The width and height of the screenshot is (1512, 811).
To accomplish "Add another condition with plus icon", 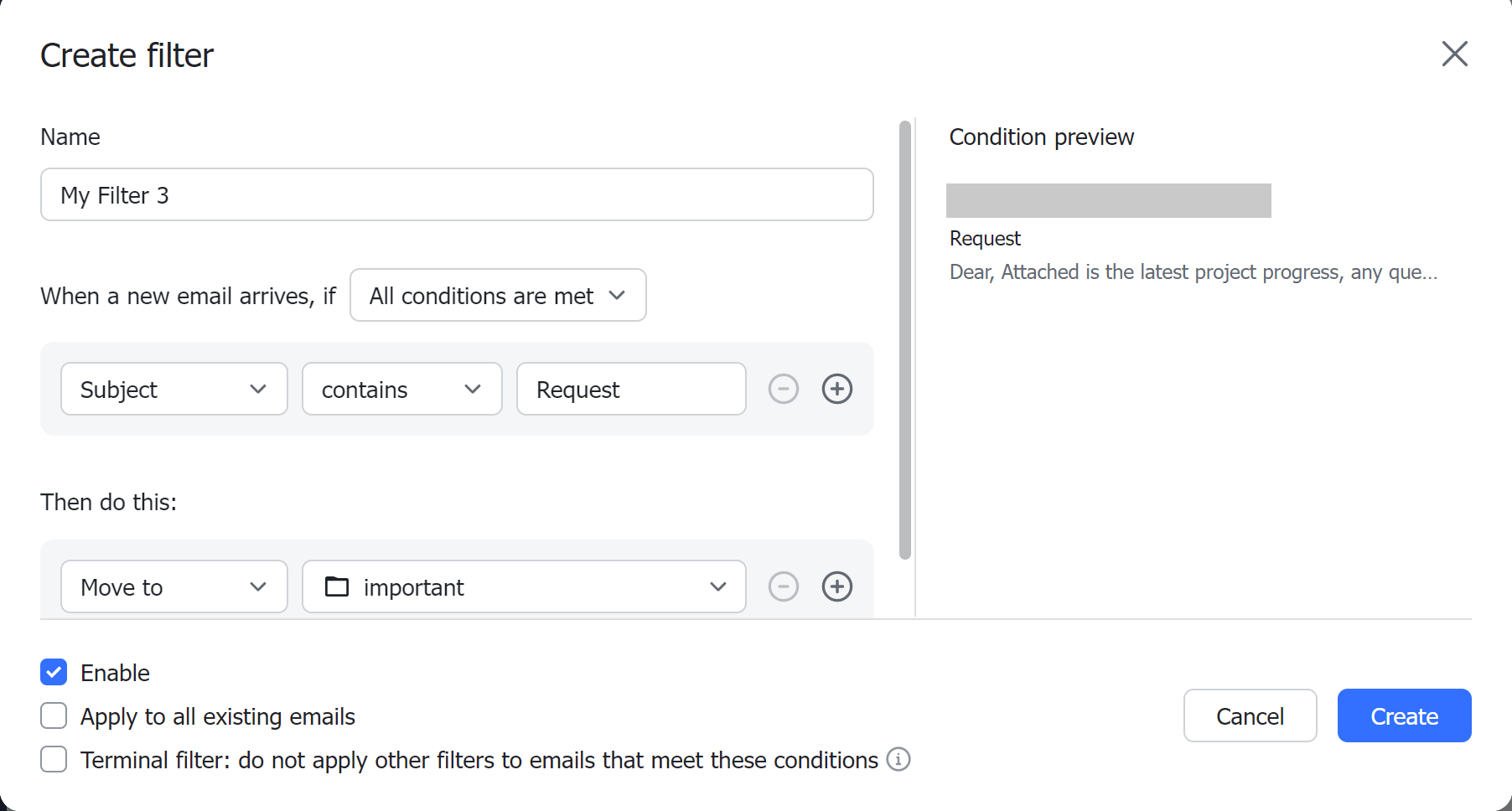I will [x=837, y=389].
